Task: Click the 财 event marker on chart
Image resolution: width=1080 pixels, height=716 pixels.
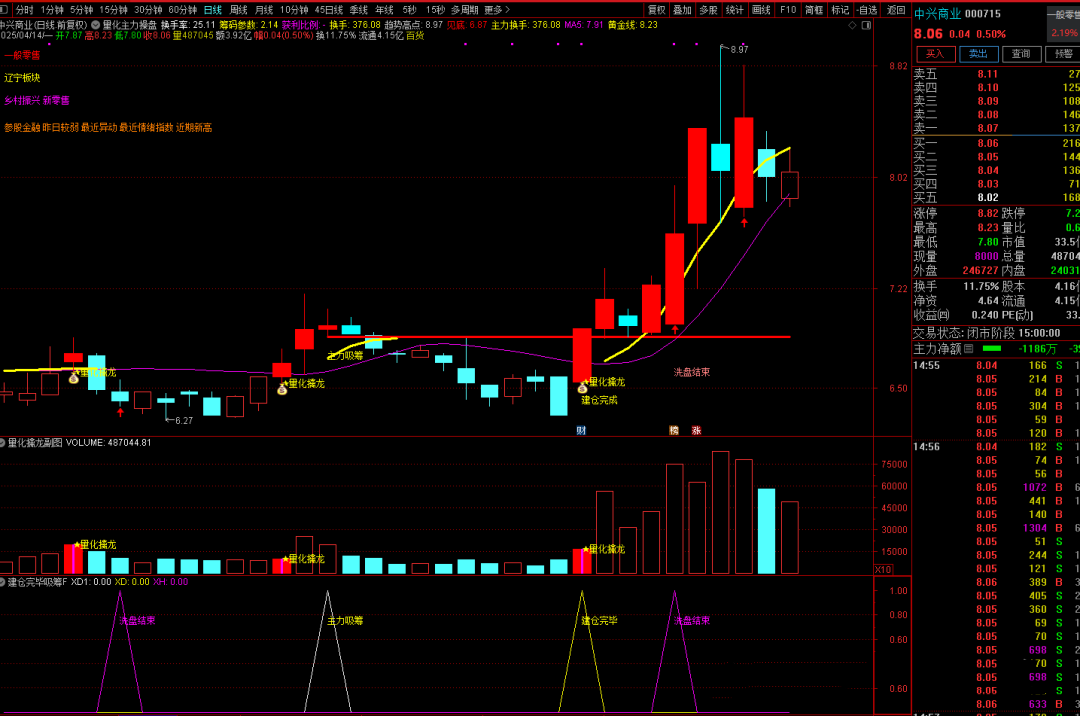Action: click(x=581, y=430)
